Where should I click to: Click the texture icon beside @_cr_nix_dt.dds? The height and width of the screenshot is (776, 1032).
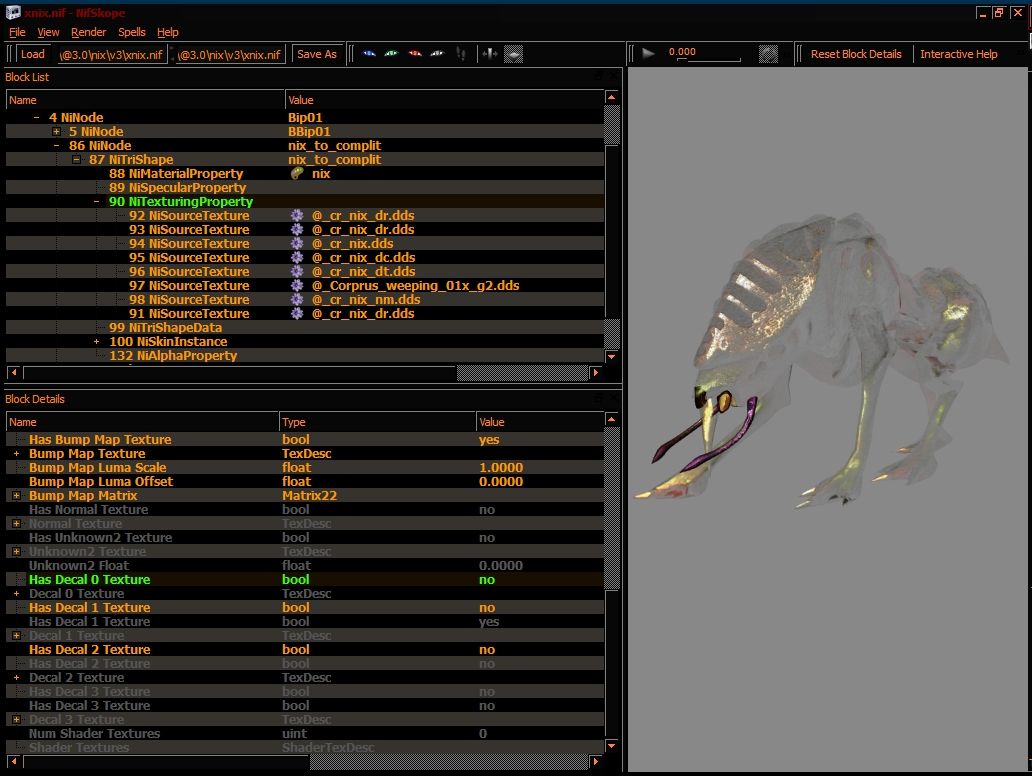coord(297,271)
